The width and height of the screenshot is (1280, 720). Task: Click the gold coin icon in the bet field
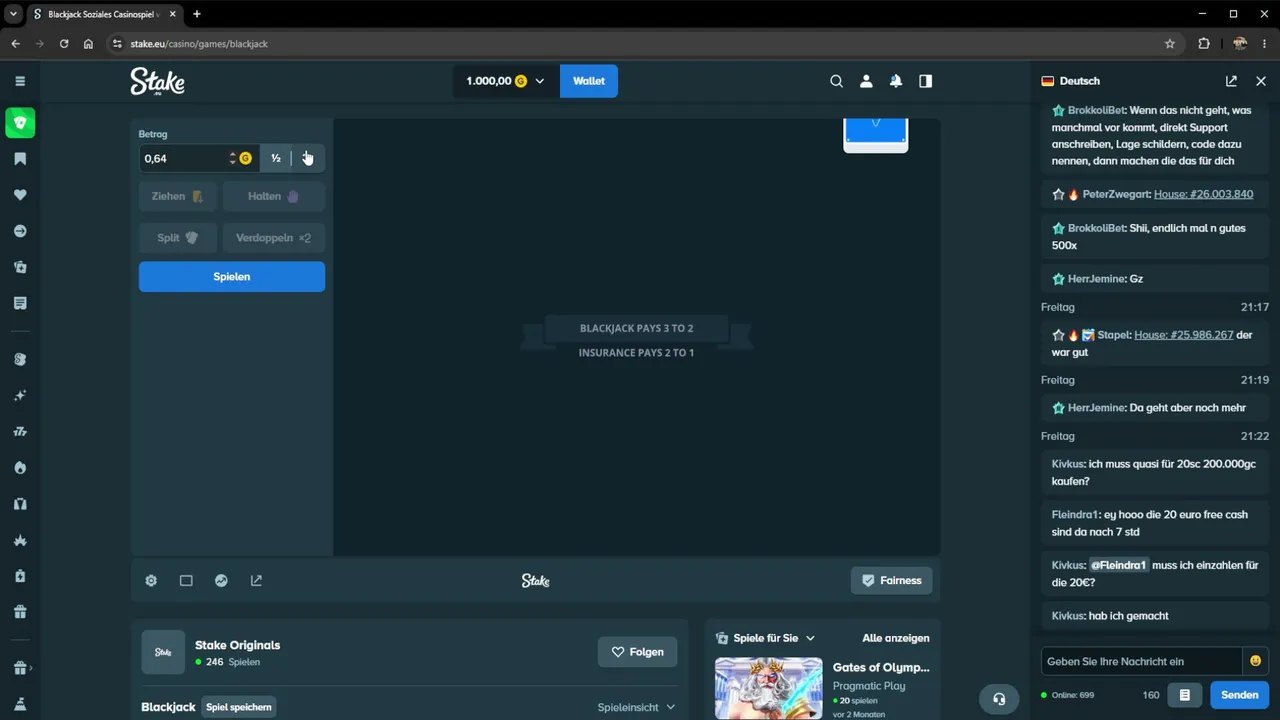pos(245,158)
